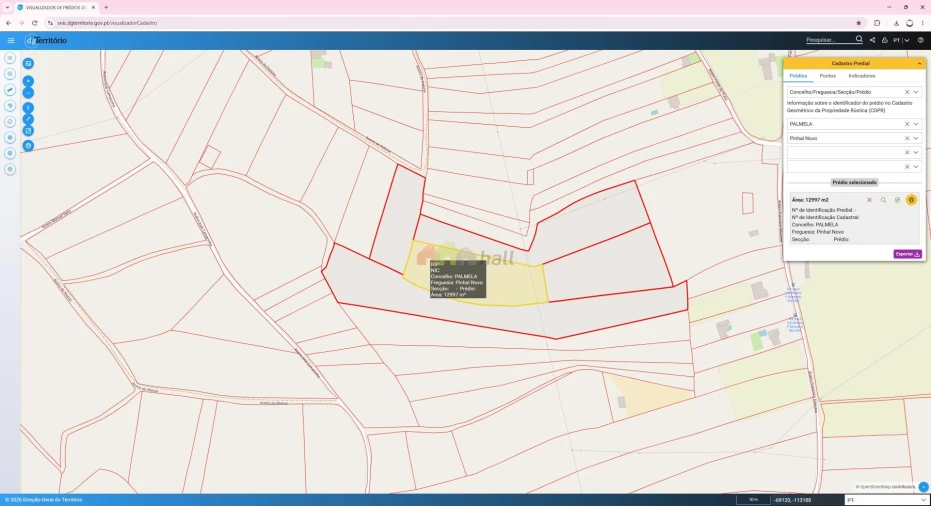Image resolution: width=931 pixels, height=506 pixels.
Task: Open browser extensions icon
Action: [877, 23]
